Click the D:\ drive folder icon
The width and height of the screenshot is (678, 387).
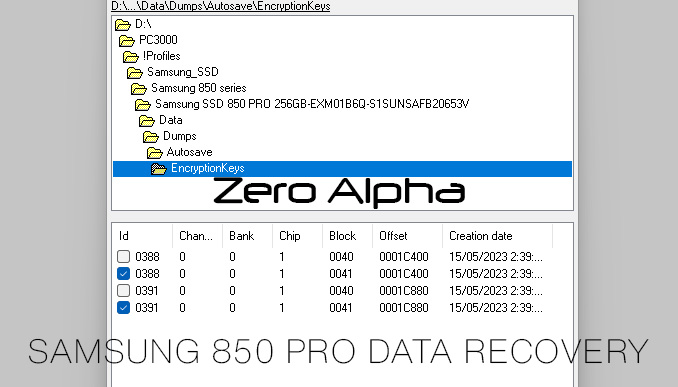tap(123, 25)
